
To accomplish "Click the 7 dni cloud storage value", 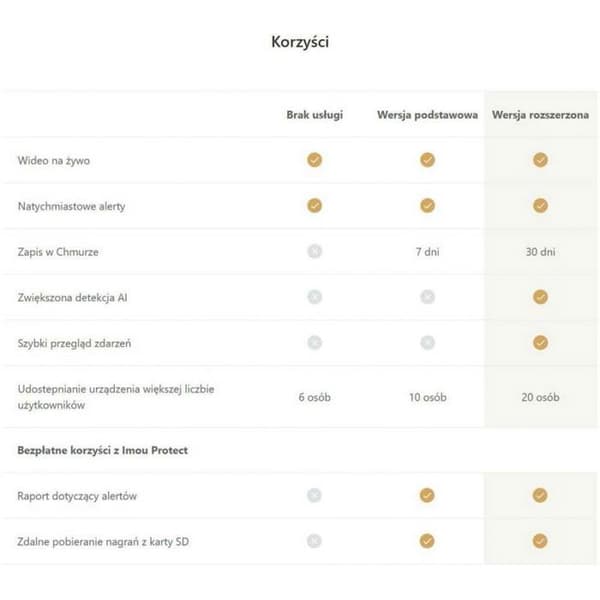I will coord(427,252).
